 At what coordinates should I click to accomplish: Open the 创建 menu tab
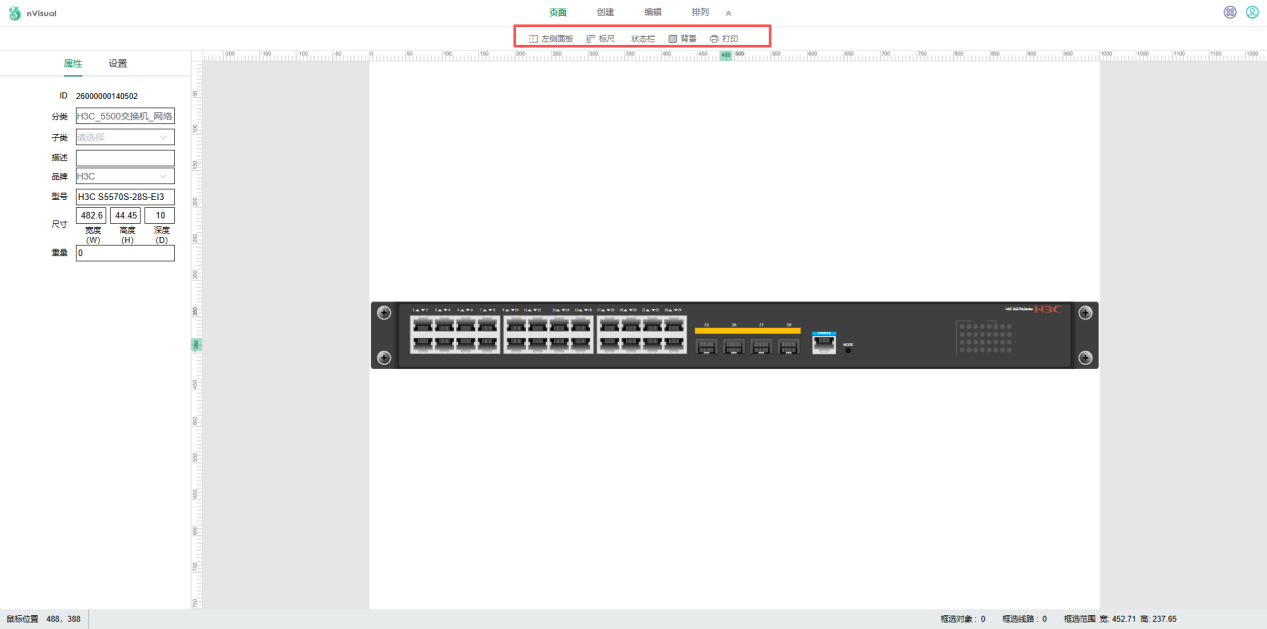tap(605, 13)
